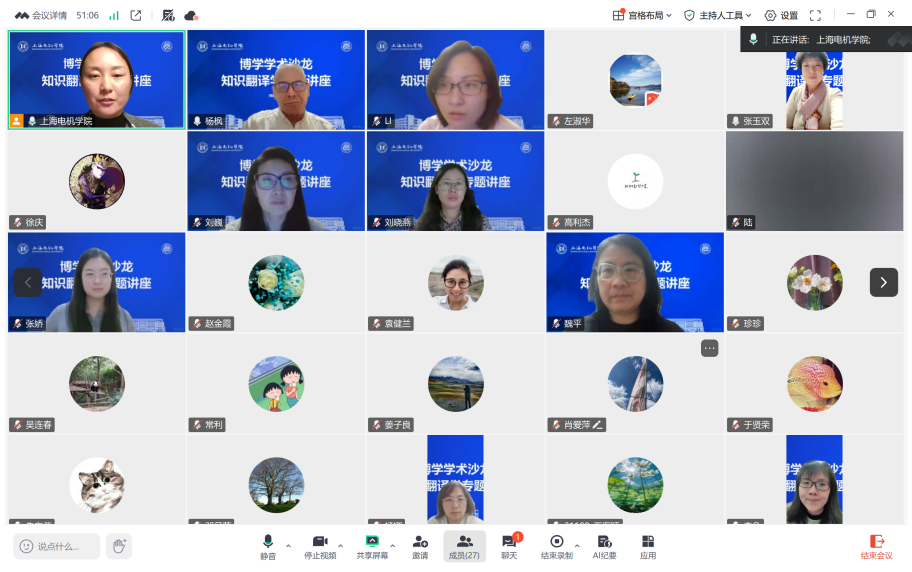Open 设置 settings from the top bar

pos(781,15)
